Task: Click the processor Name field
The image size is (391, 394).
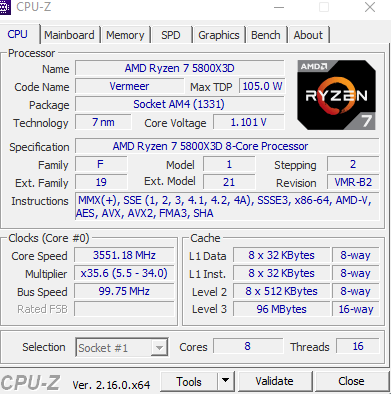Action: [x=180, y=68]
